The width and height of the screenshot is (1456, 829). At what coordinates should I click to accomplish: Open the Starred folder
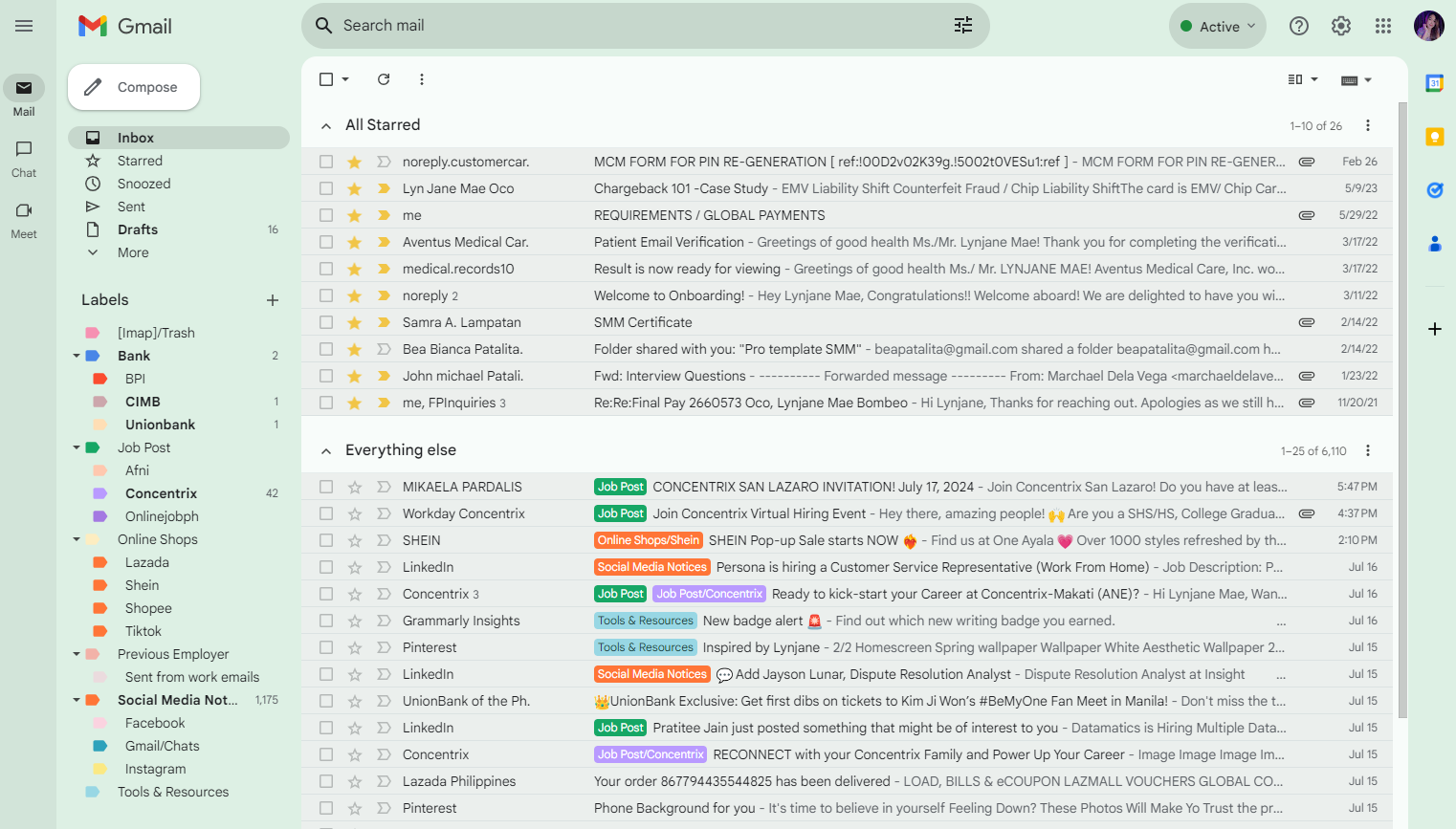pyautogui.click(x=179, y=161)
